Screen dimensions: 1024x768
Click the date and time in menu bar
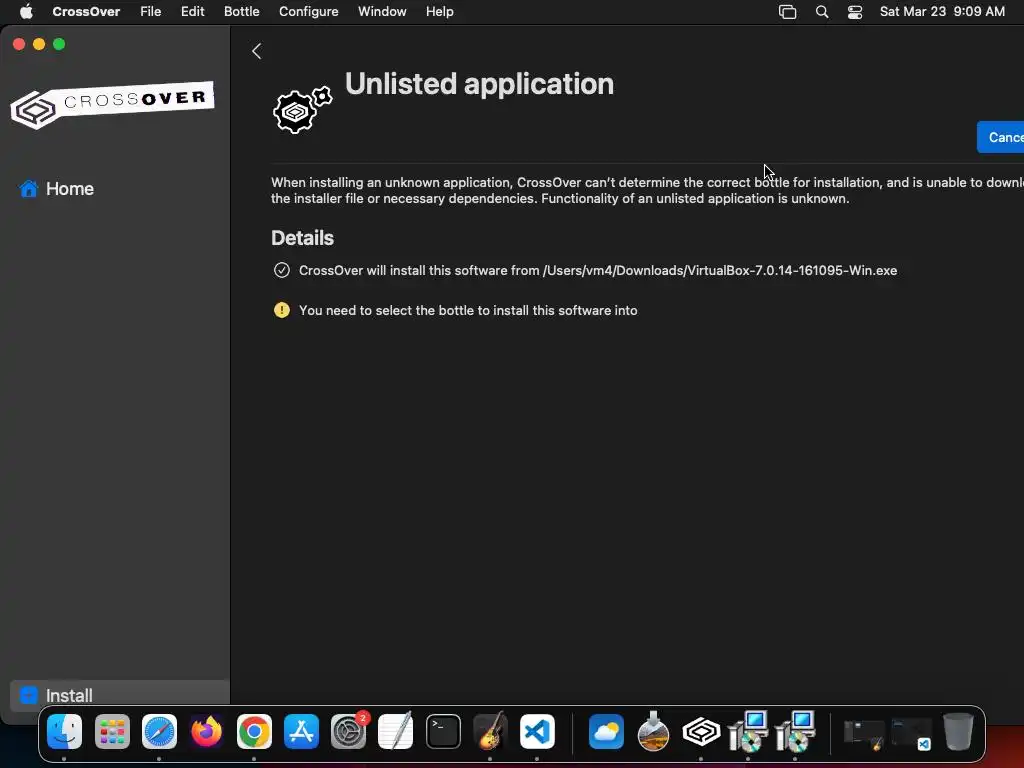point(942,12)
